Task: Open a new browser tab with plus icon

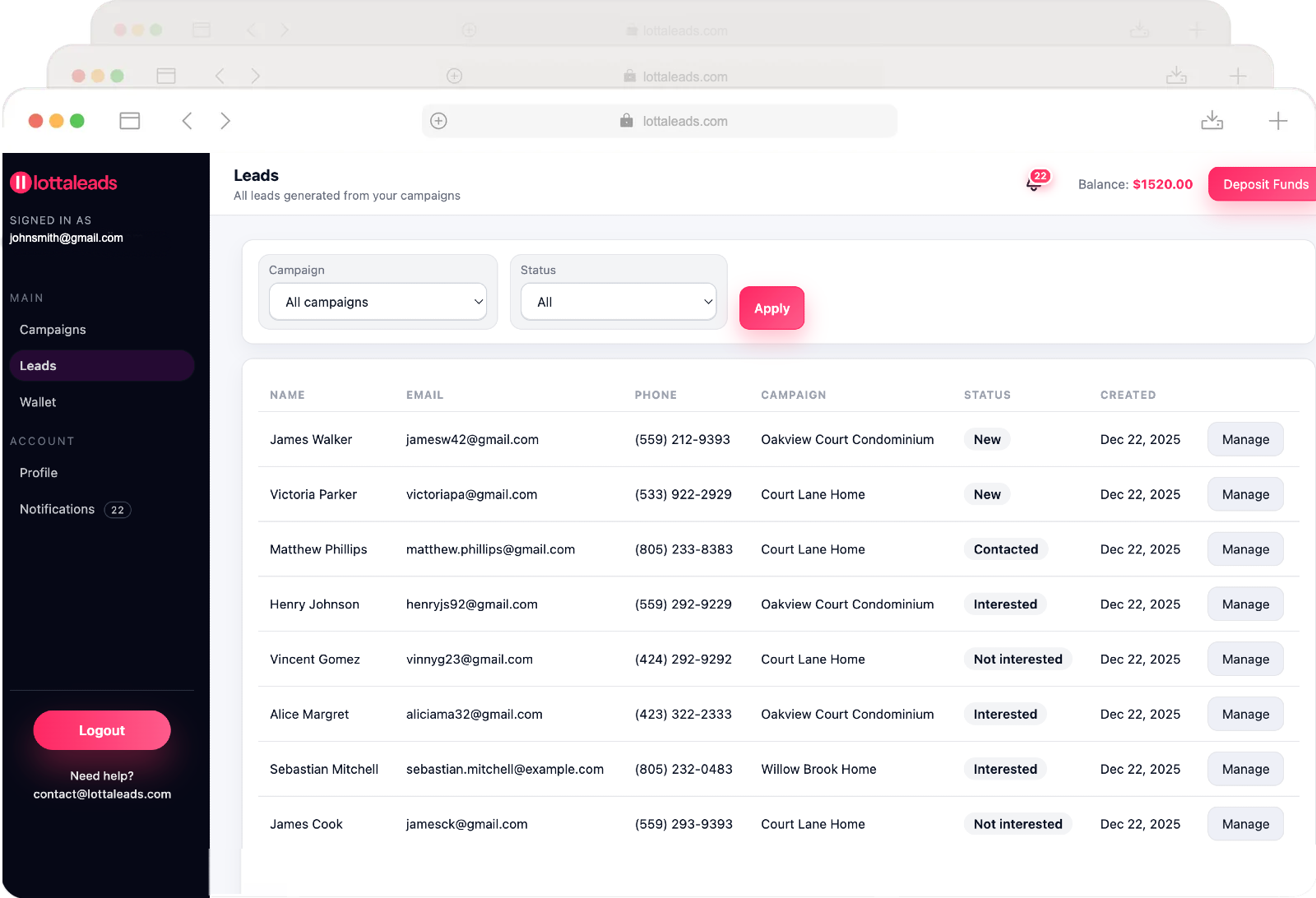Action: pos(1279,120)
